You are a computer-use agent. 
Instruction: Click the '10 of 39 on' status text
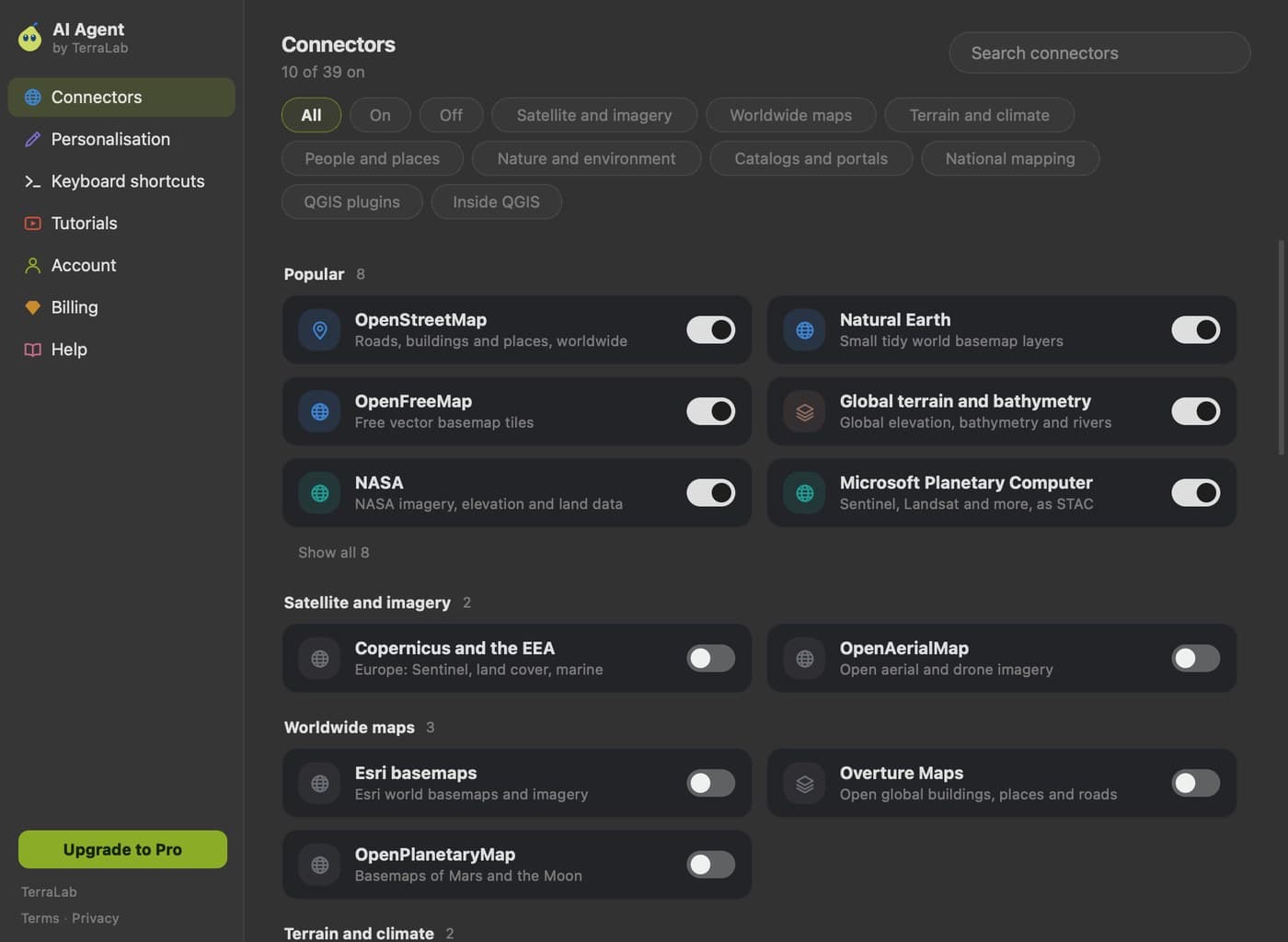point(323,72)
